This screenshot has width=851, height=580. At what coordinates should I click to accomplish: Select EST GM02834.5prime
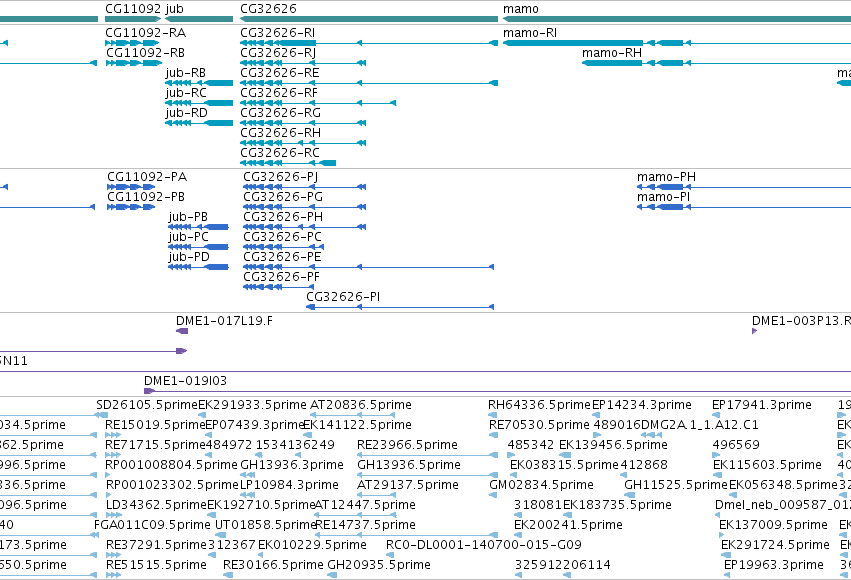[541, 486]
